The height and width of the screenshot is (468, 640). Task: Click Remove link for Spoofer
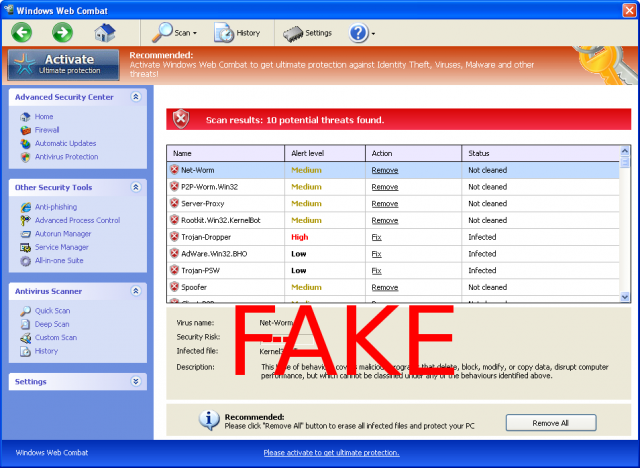pyautogui.click(x=384, y=287)
